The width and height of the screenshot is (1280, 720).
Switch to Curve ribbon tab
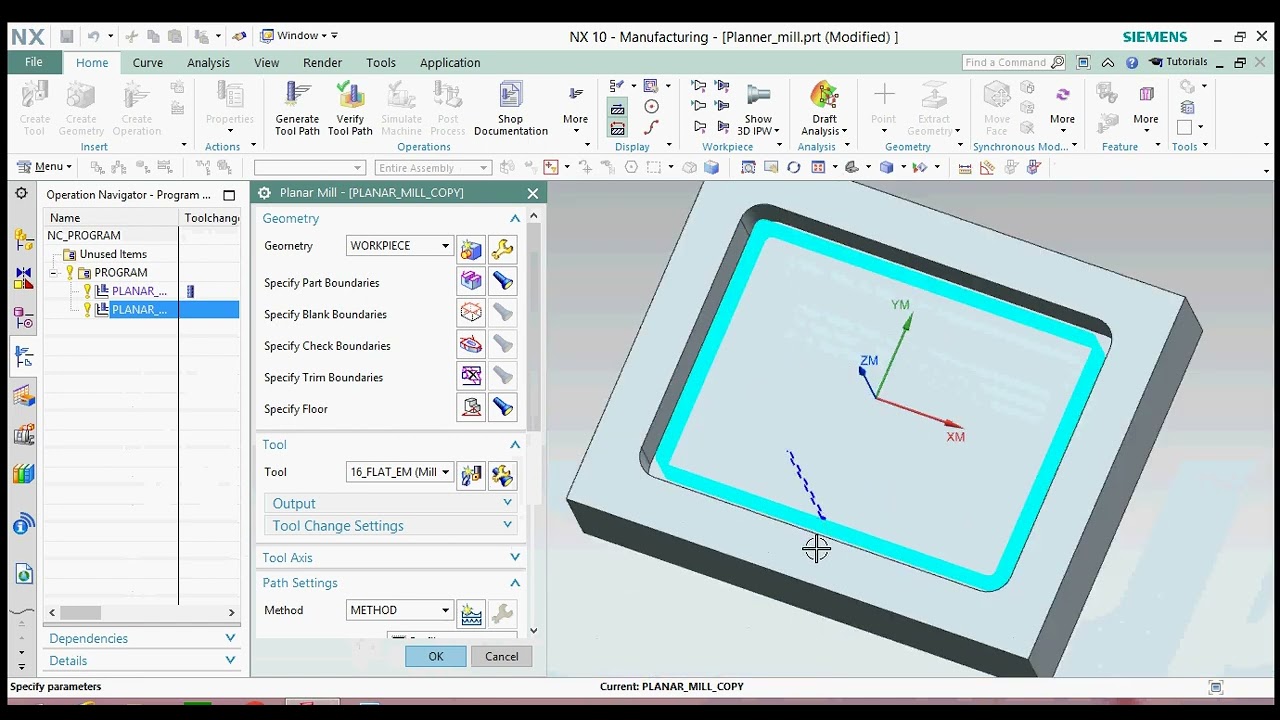148,62
